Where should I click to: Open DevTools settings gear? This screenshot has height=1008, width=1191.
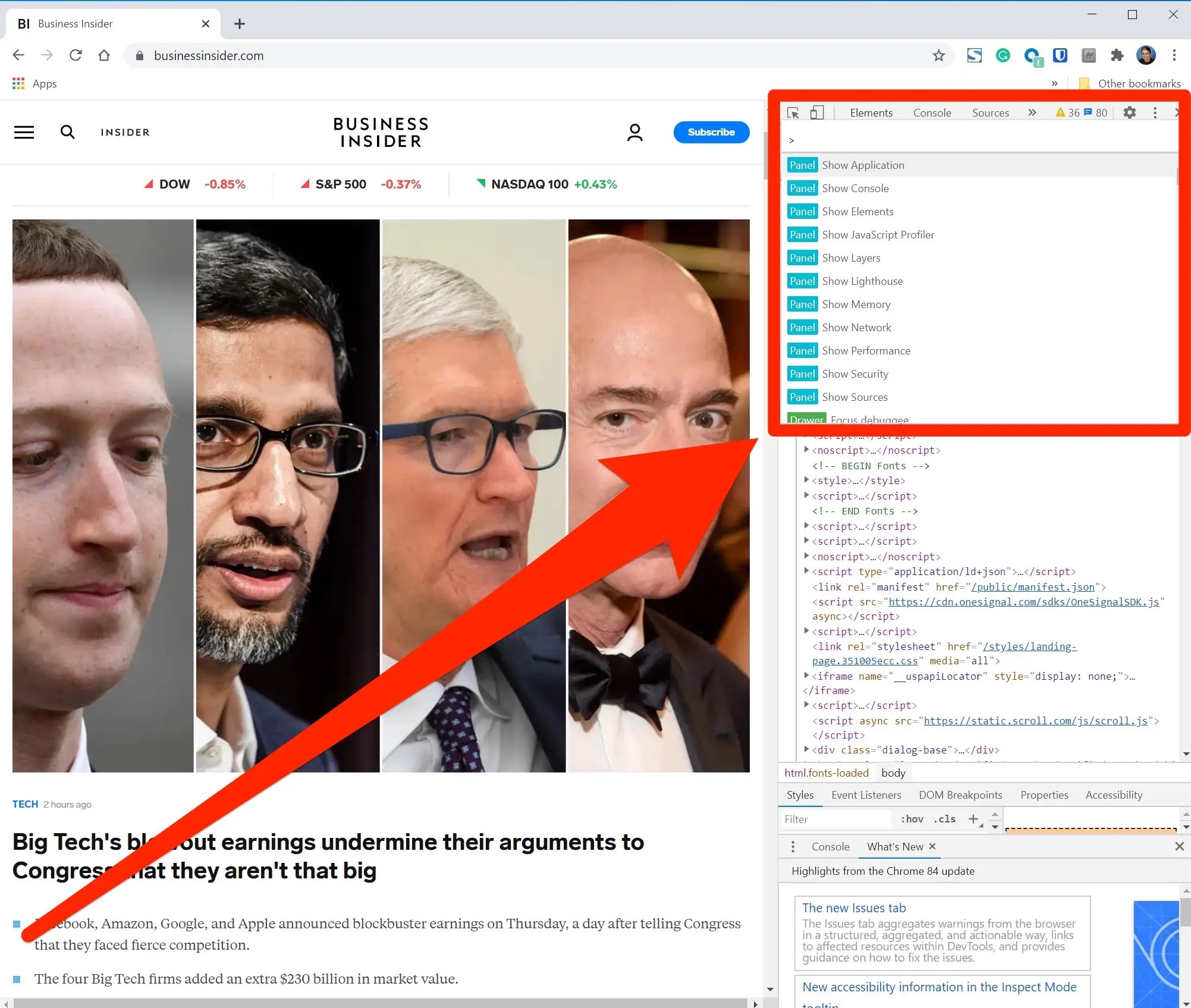coord(1129,112)
